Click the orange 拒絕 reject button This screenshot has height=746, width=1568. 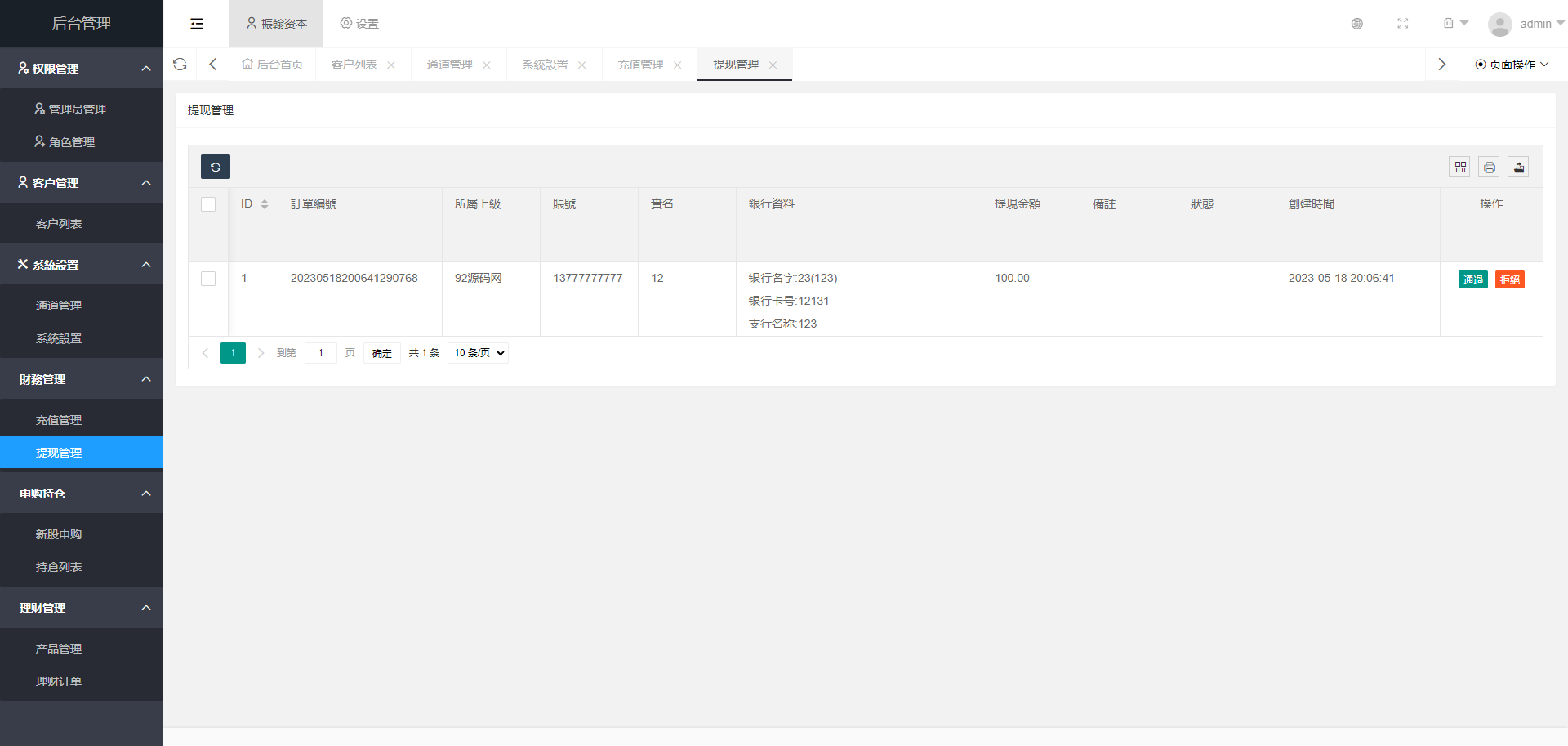[x=1509, y=279]
